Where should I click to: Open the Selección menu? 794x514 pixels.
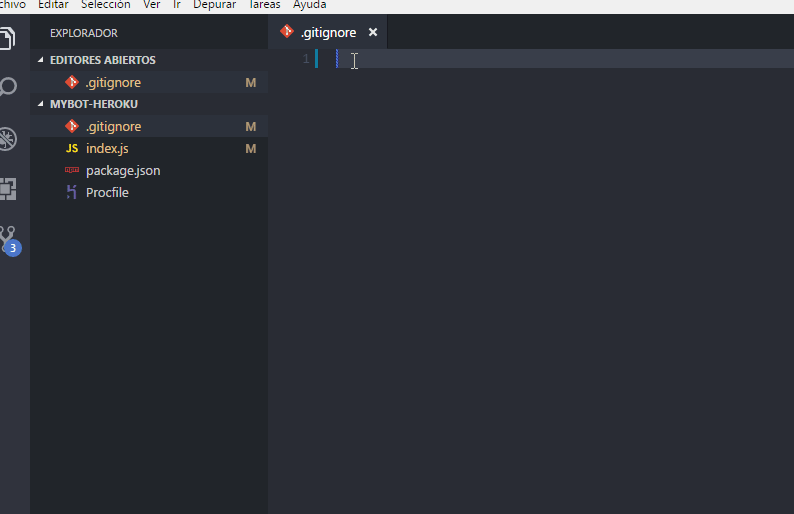(x=106, y=5)
